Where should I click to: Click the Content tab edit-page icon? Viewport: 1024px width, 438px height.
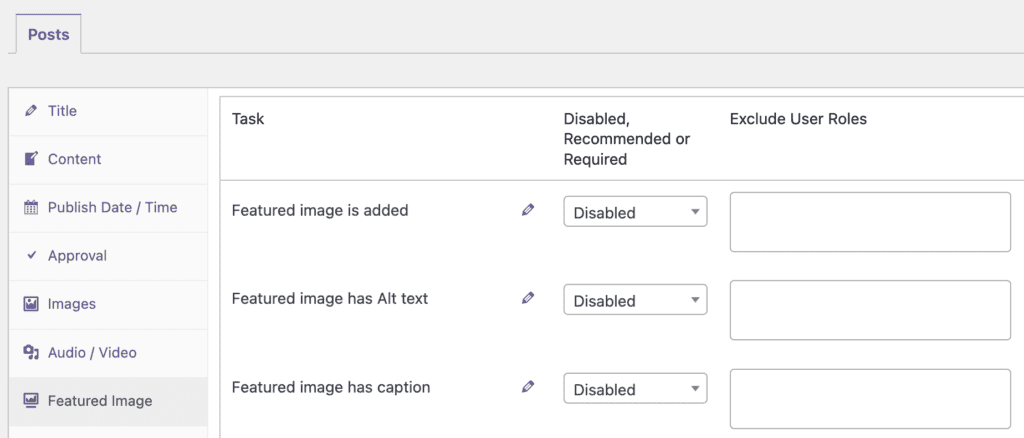tap(31, 159)
